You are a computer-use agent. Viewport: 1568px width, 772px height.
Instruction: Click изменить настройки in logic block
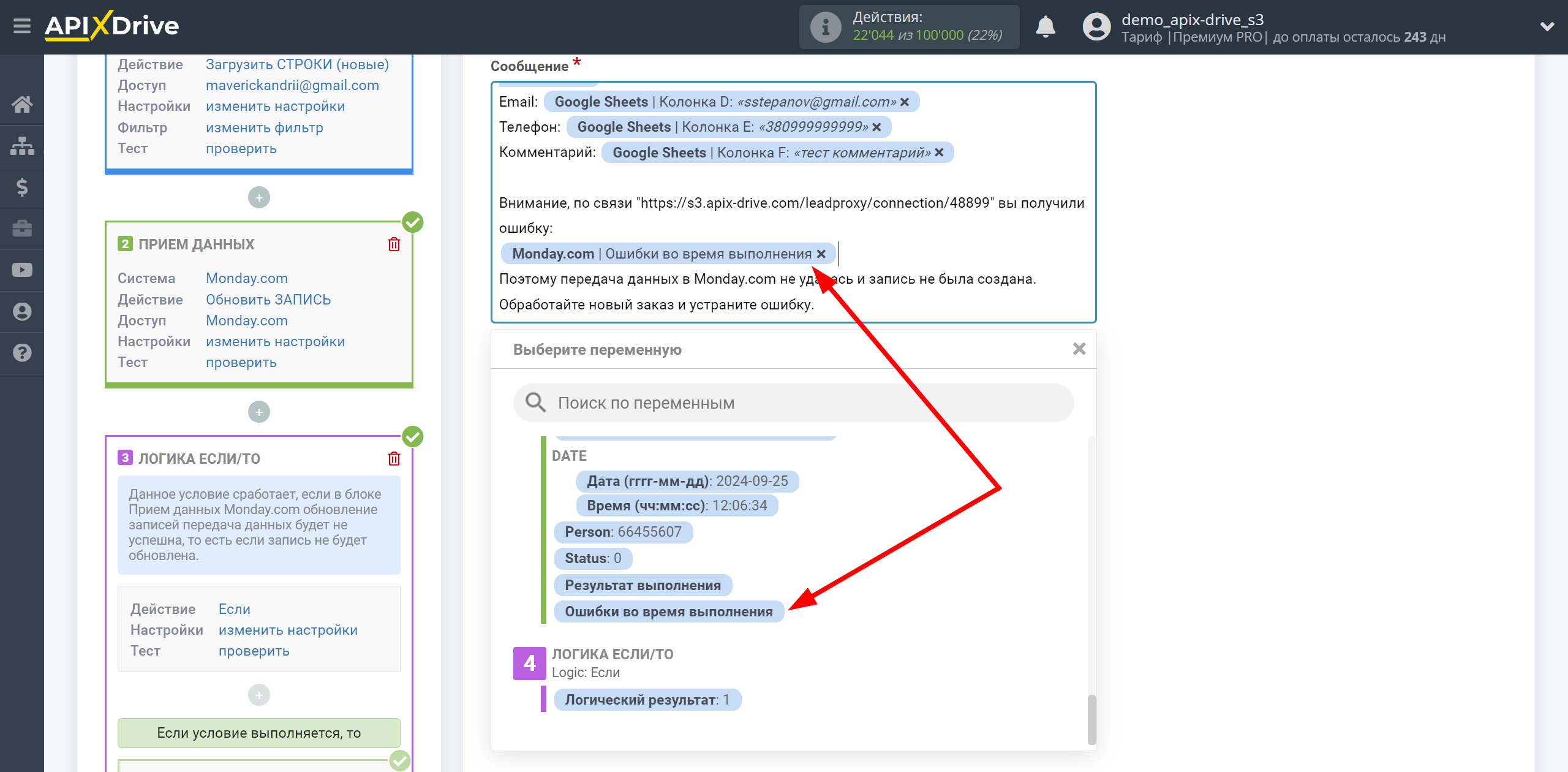(x=288, y=630)
